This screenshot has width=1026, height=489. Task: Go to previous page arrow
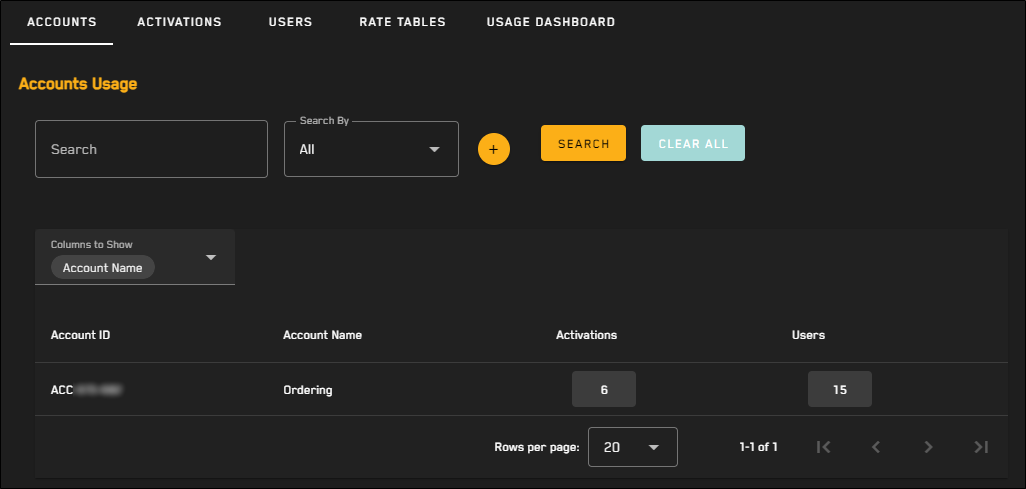(x=876, y=447)
